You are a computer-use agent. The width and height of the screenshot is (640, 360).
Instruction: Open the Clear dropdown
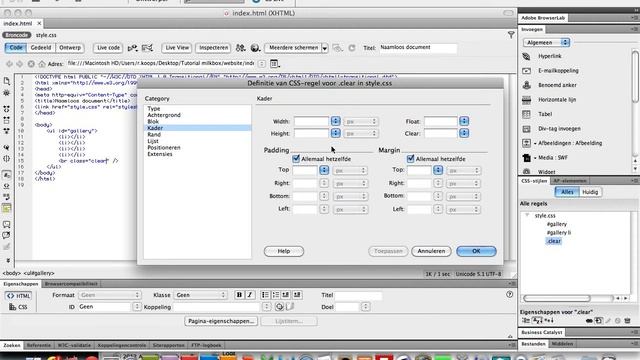(x=464, y=133)
